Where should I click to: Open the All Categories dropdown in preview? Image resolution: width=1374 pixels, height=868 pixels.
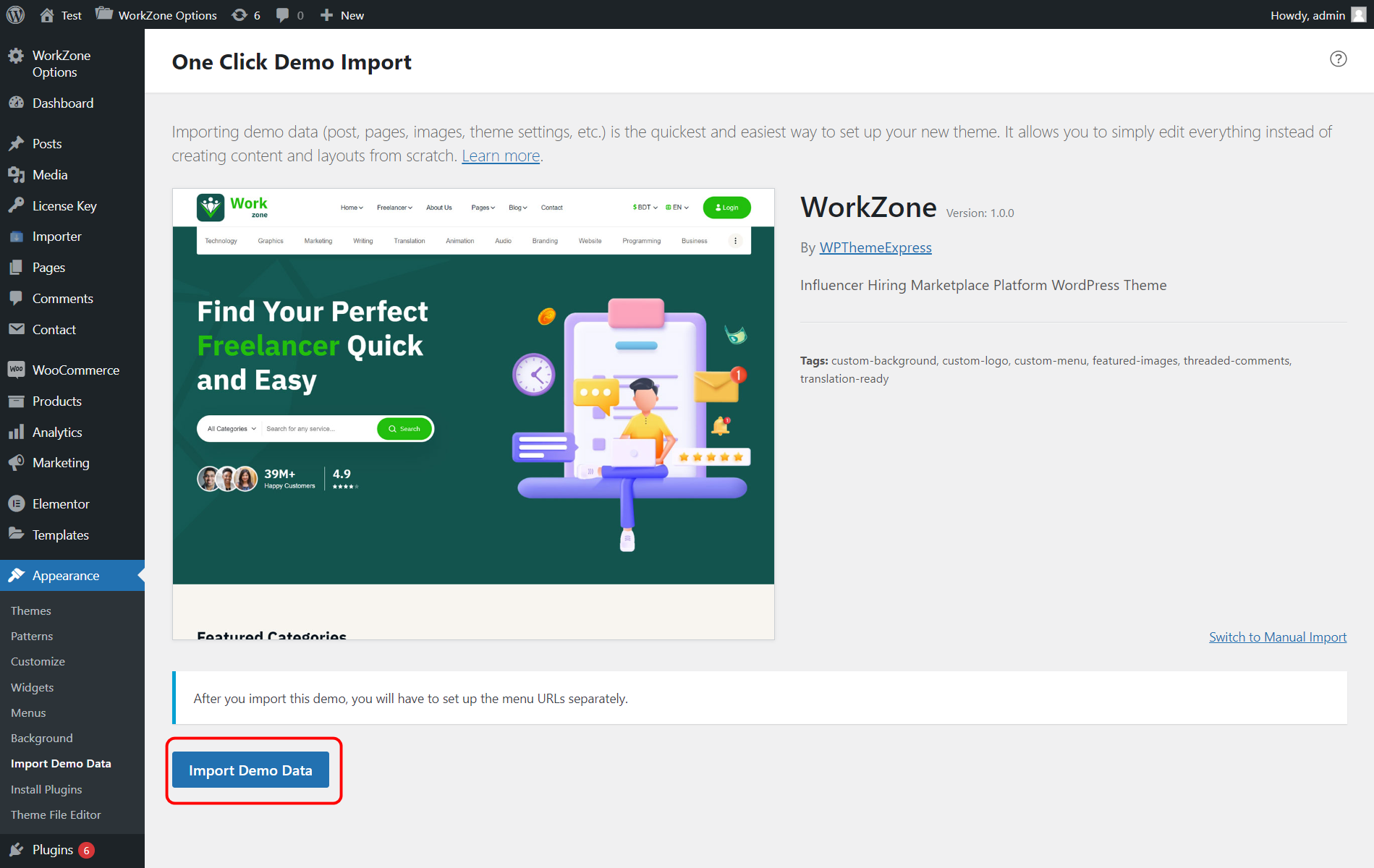click(x=232, y=429)
